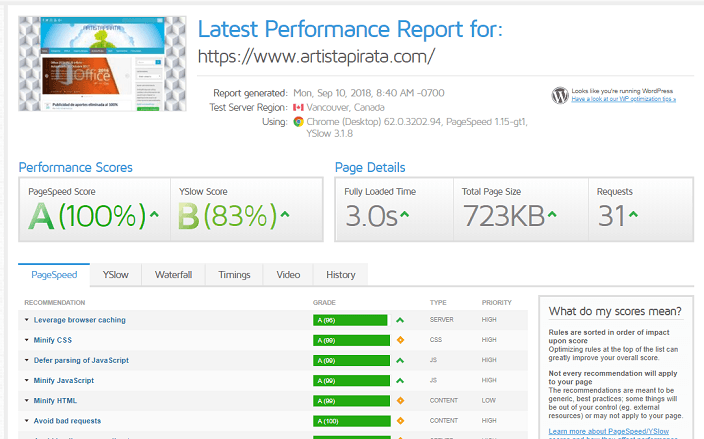Click the A (100%) PageSpeed score
704x439 pixels.
point(87,216)
